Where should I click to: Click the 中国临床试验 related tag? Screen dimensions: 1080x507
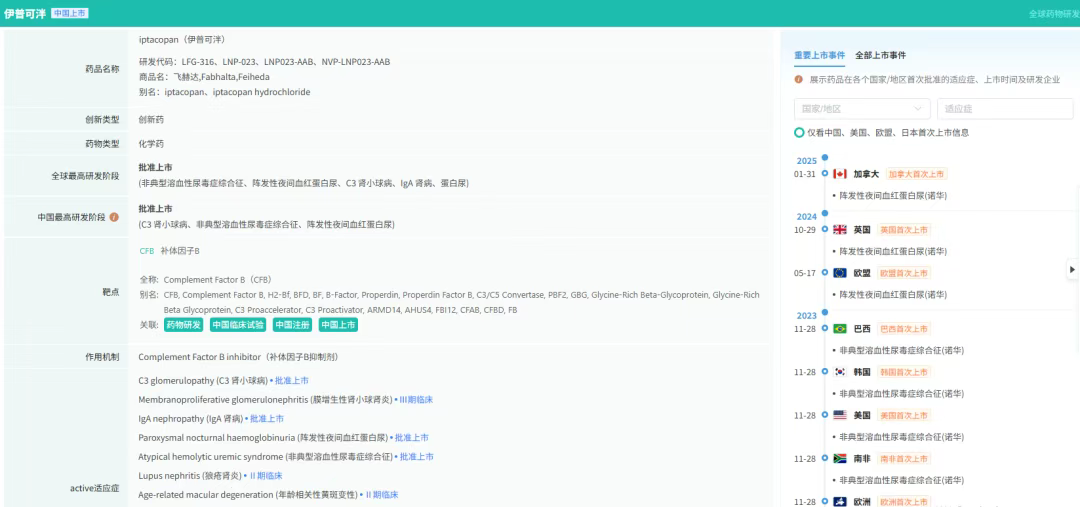tap(238, 325)
